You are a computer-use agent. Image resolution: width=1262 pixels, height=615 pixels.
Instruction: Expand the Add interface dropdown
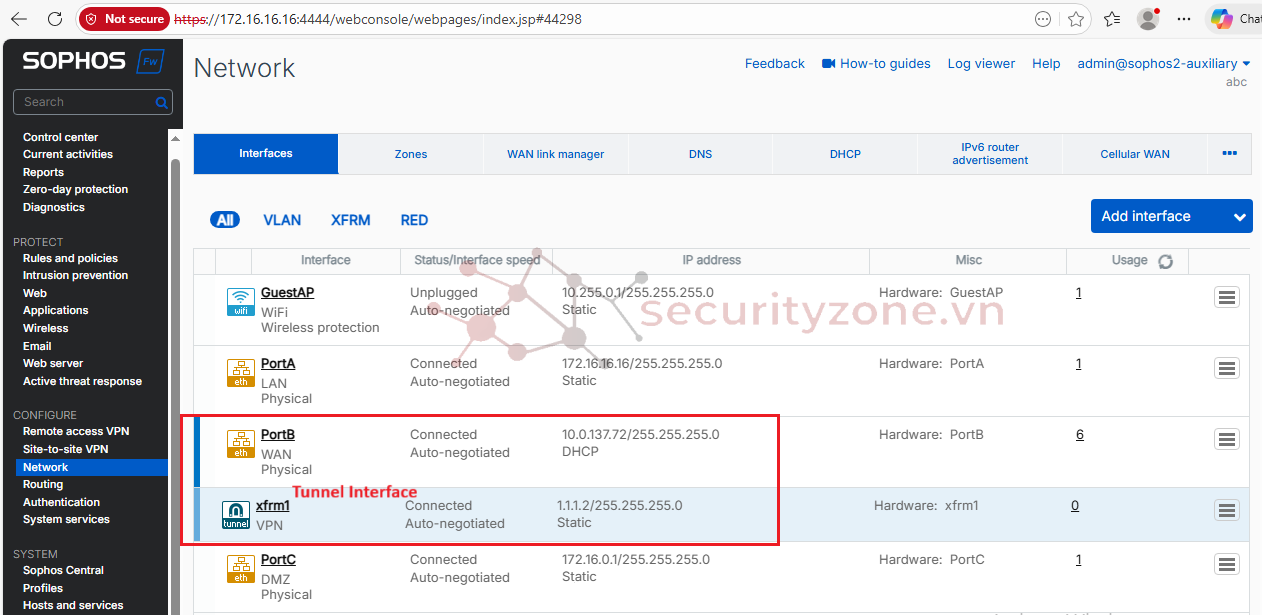(1240, 216)
